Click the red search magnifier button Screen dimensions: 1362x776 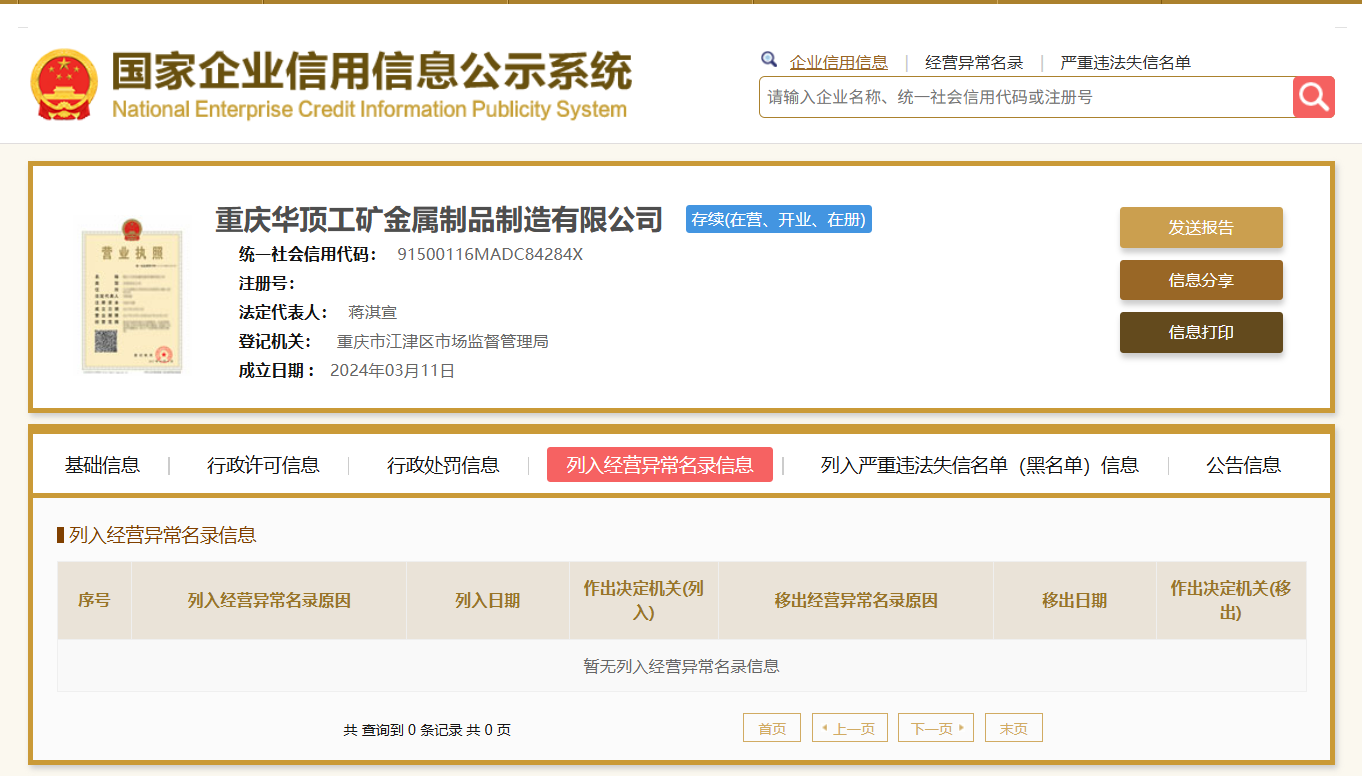point(1313,97)
